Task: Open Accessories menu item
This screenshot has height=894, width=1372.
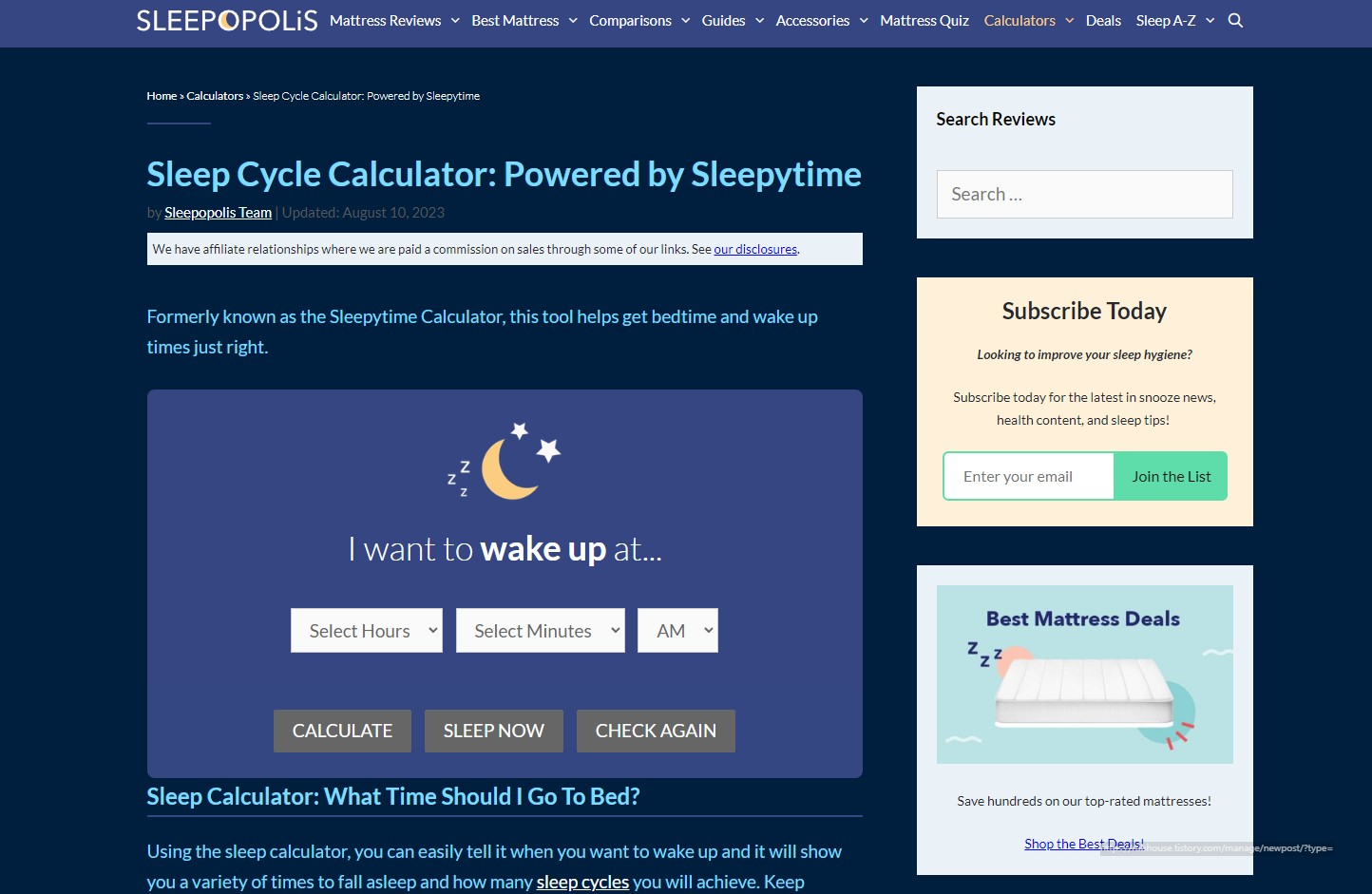Action: (812, 20)
